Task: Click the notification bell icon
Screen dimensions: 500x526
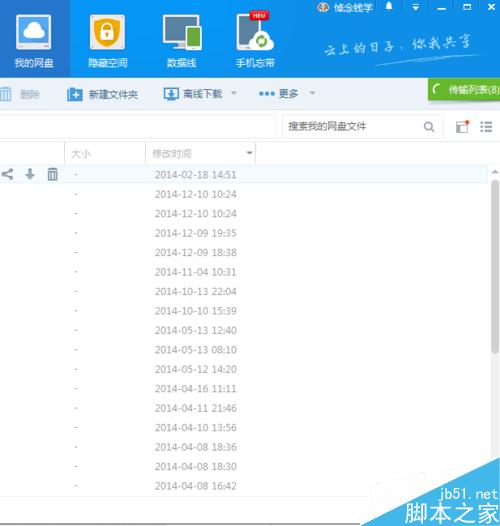Action: click(x=389, y=6)
